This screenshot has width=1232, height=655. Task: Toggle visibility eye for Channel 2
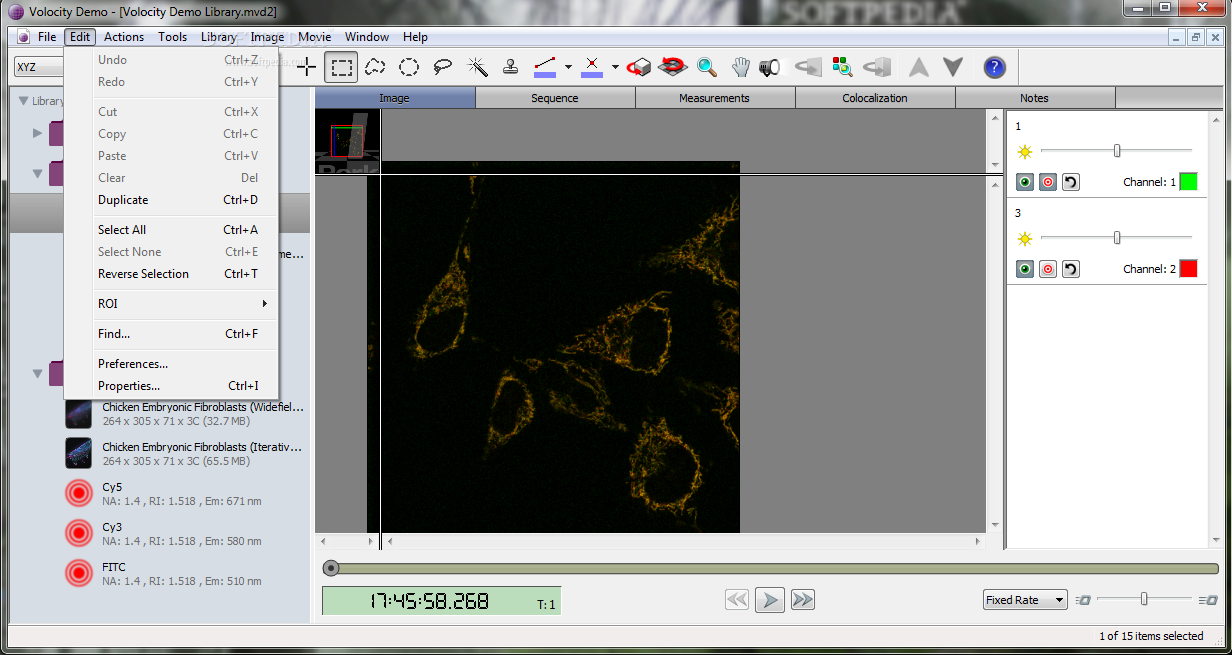[1025, 269]
